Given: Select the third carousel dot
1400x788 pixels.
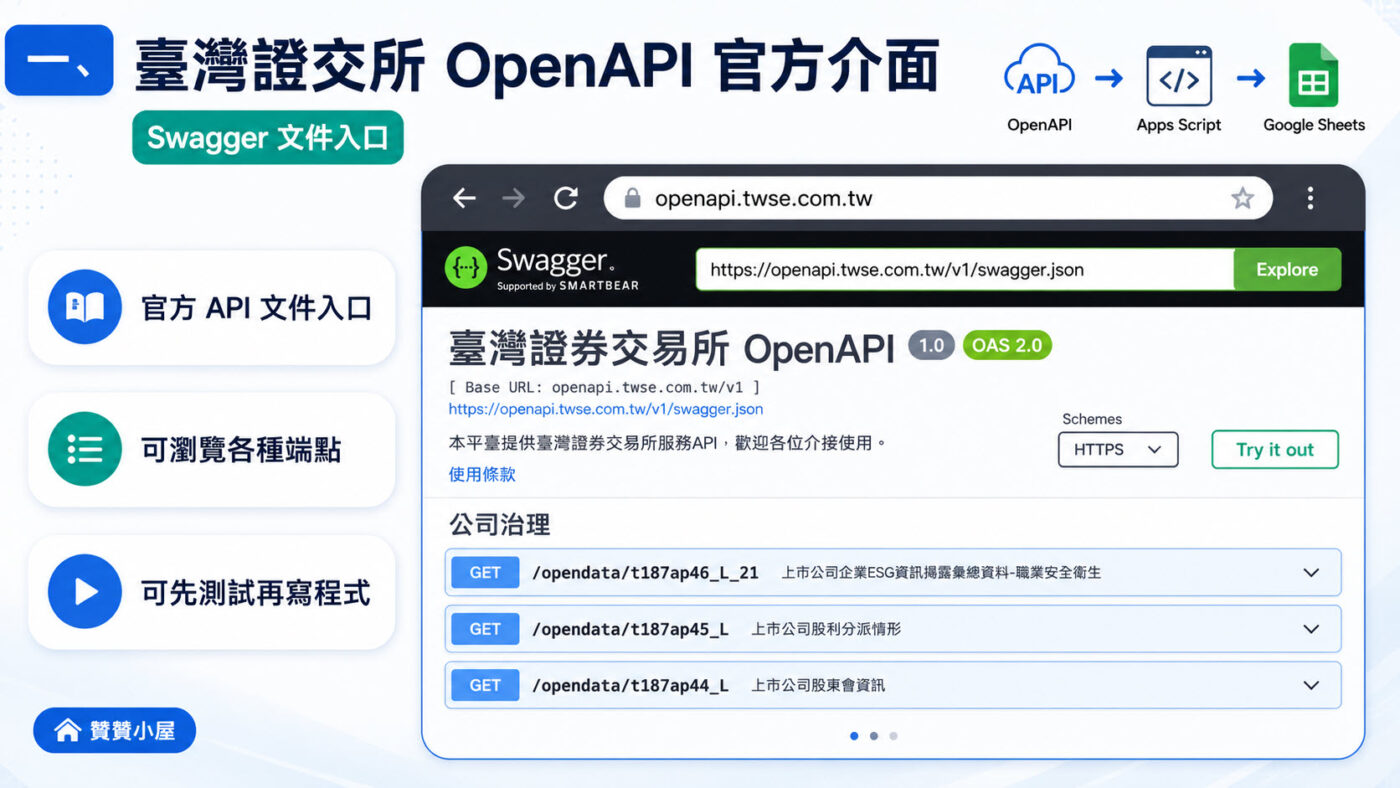Looking at the screenshot, I should (893, 736).
